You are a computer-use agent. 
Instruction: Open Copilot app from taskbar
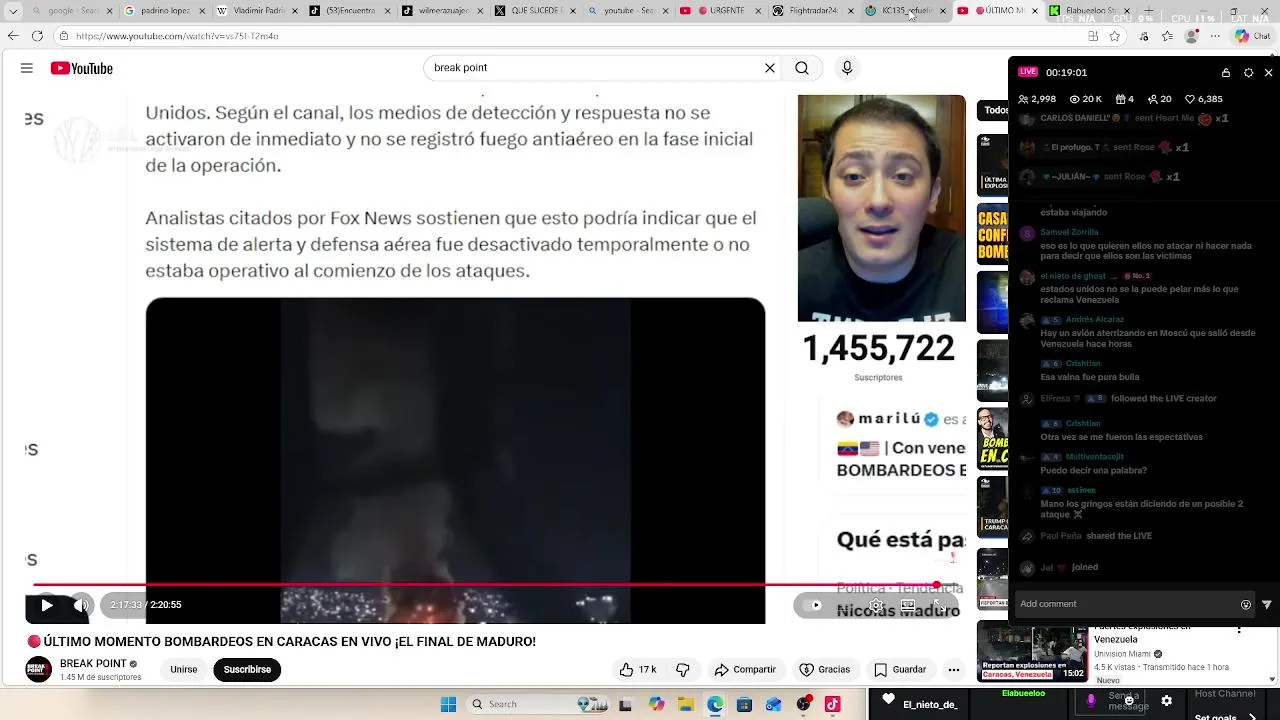[656, 704]
